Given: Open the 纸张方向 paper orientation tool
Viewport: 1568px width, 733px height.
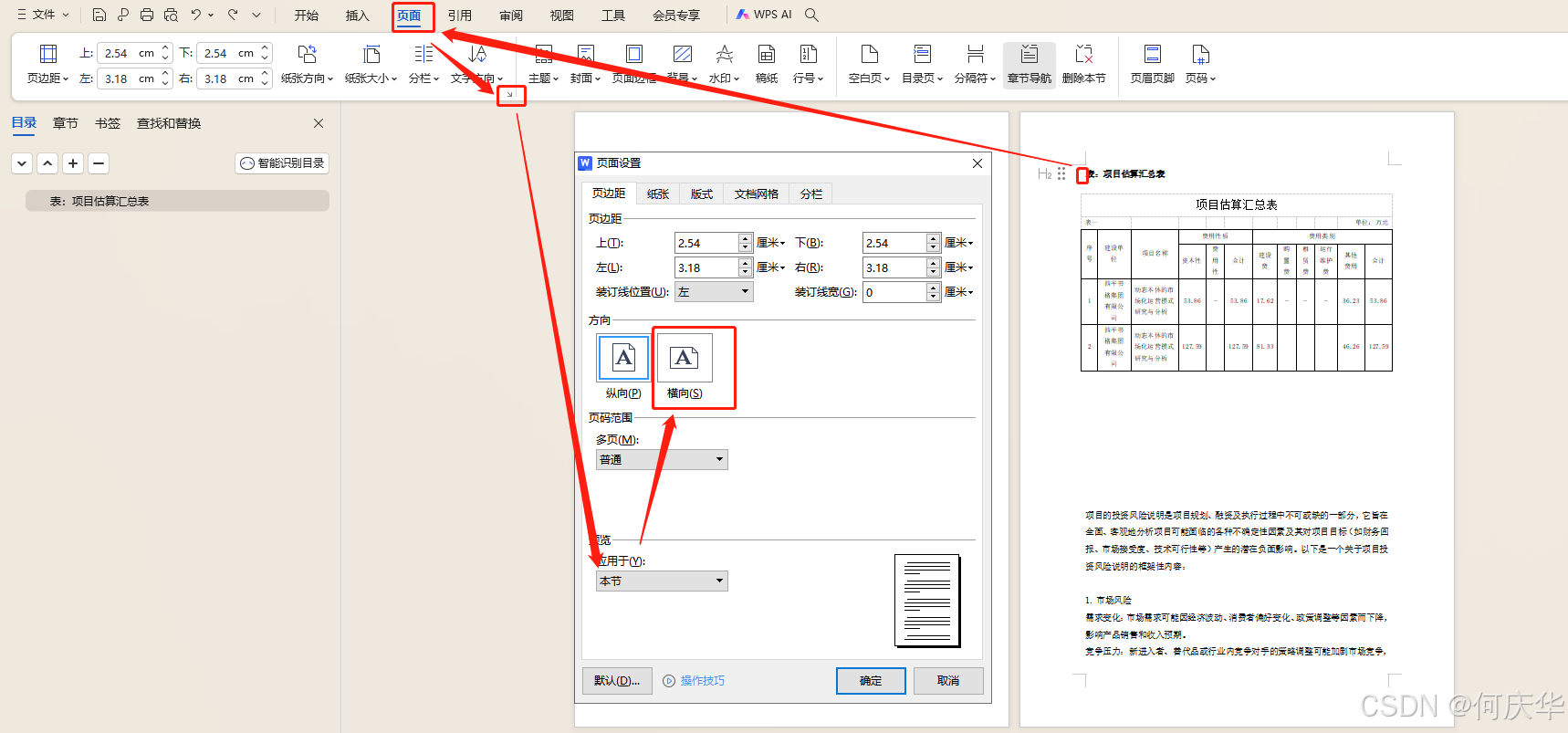Looking at the screenshot, I should point(307,55).
